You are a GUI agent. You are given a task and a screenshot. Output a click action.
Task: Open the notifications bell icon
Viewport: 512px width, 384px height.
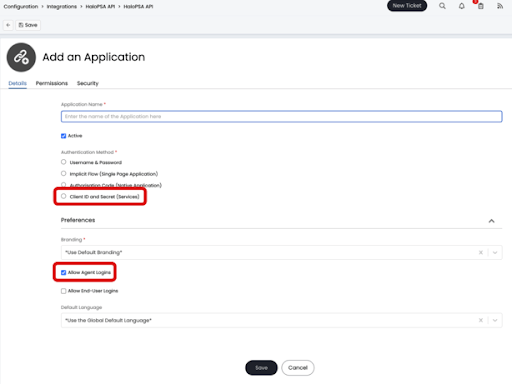click(461, 6)
